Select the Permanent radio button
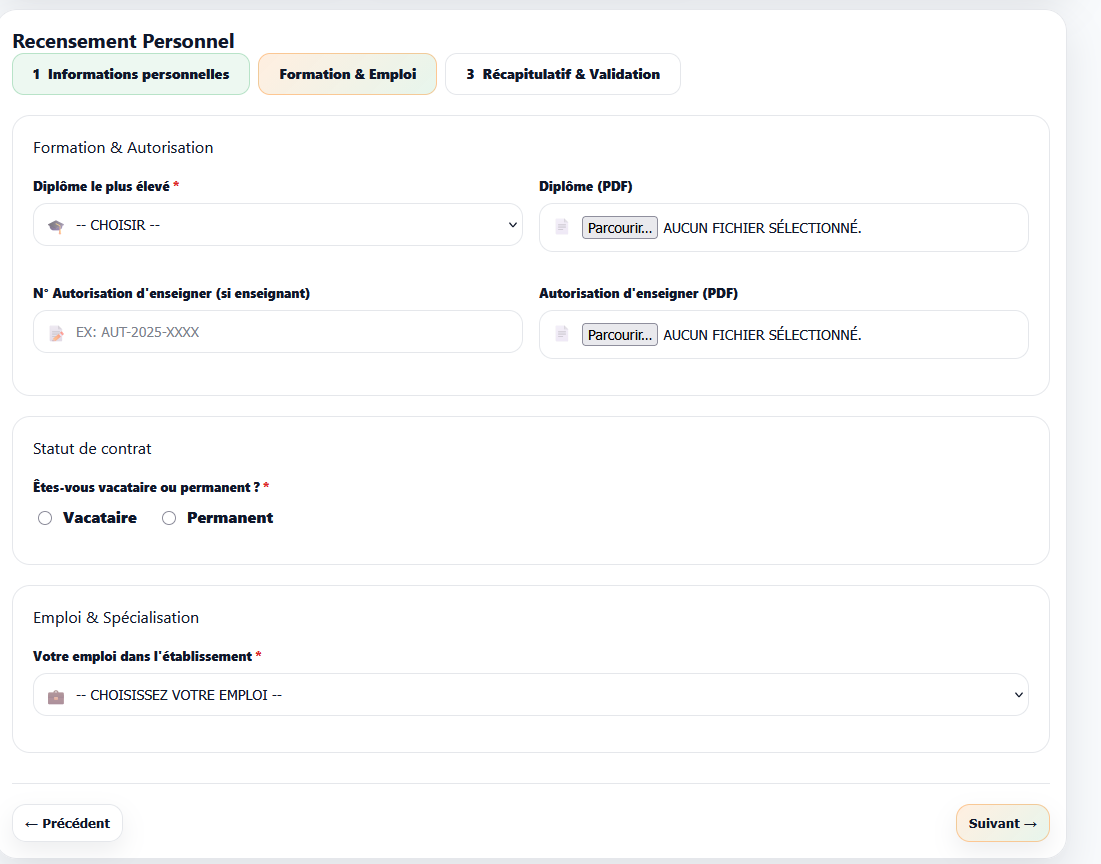This screenshot has height=864, width=1101. 169,518
